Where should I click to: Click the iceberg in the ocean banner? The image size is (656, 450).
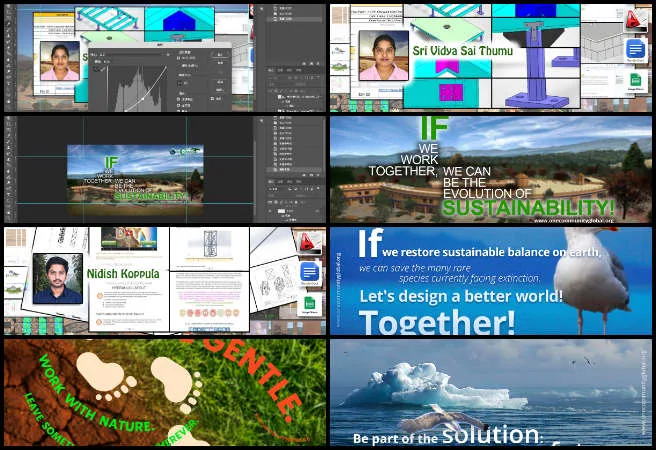pyautogui.click(x=433, y=386)
